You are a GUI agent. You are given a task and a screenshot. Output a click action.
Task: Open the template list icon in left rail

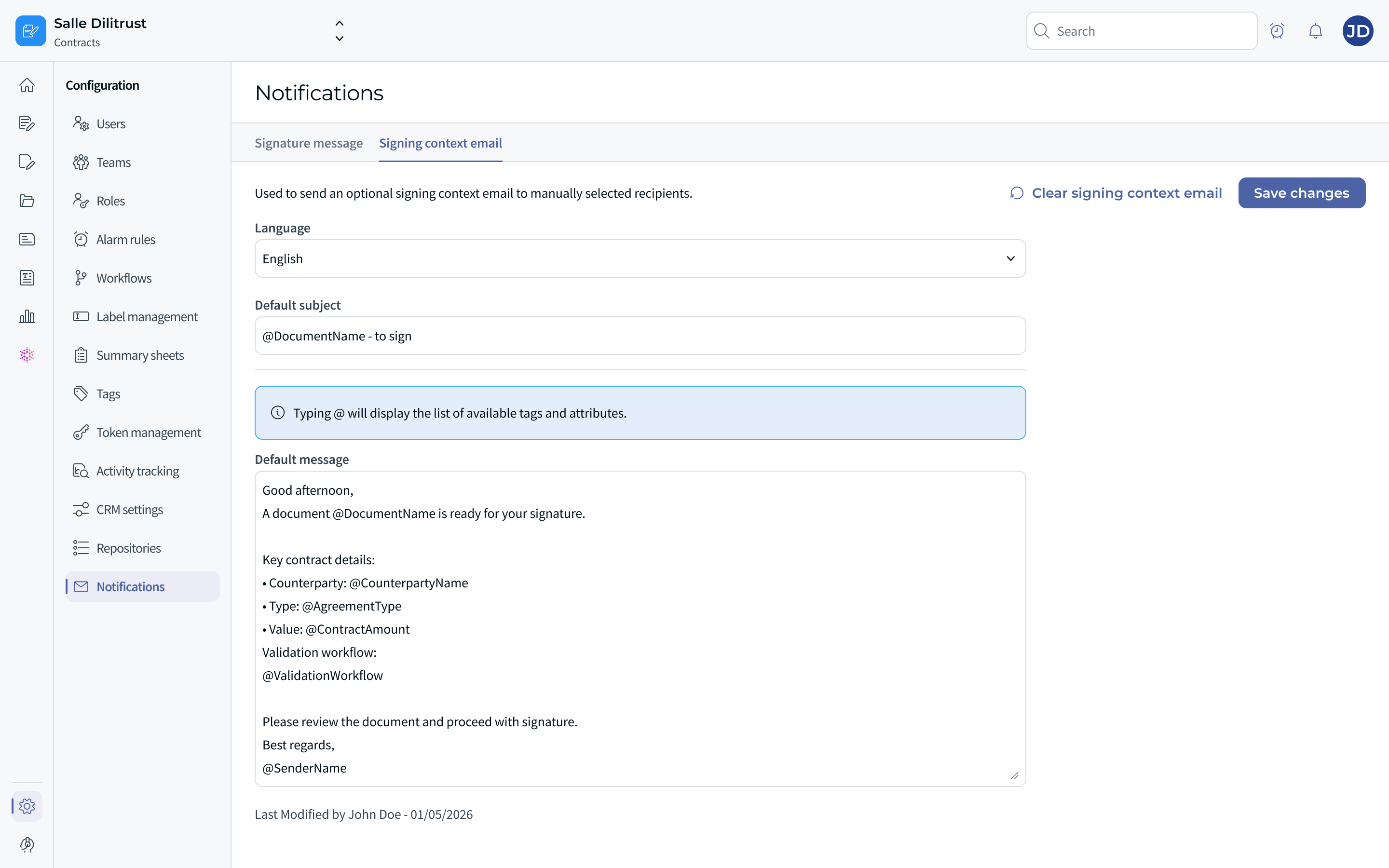27,239
